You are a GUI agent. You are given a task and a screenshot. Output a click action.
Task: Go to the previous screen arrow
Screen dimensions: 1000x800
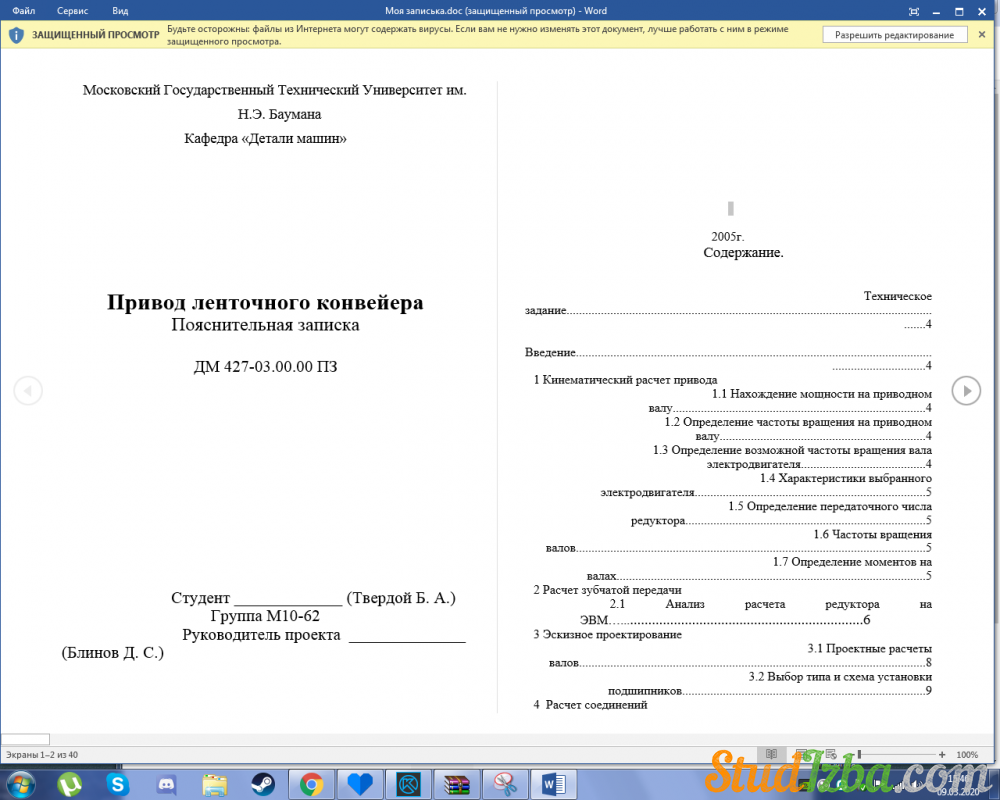[28, 390]
